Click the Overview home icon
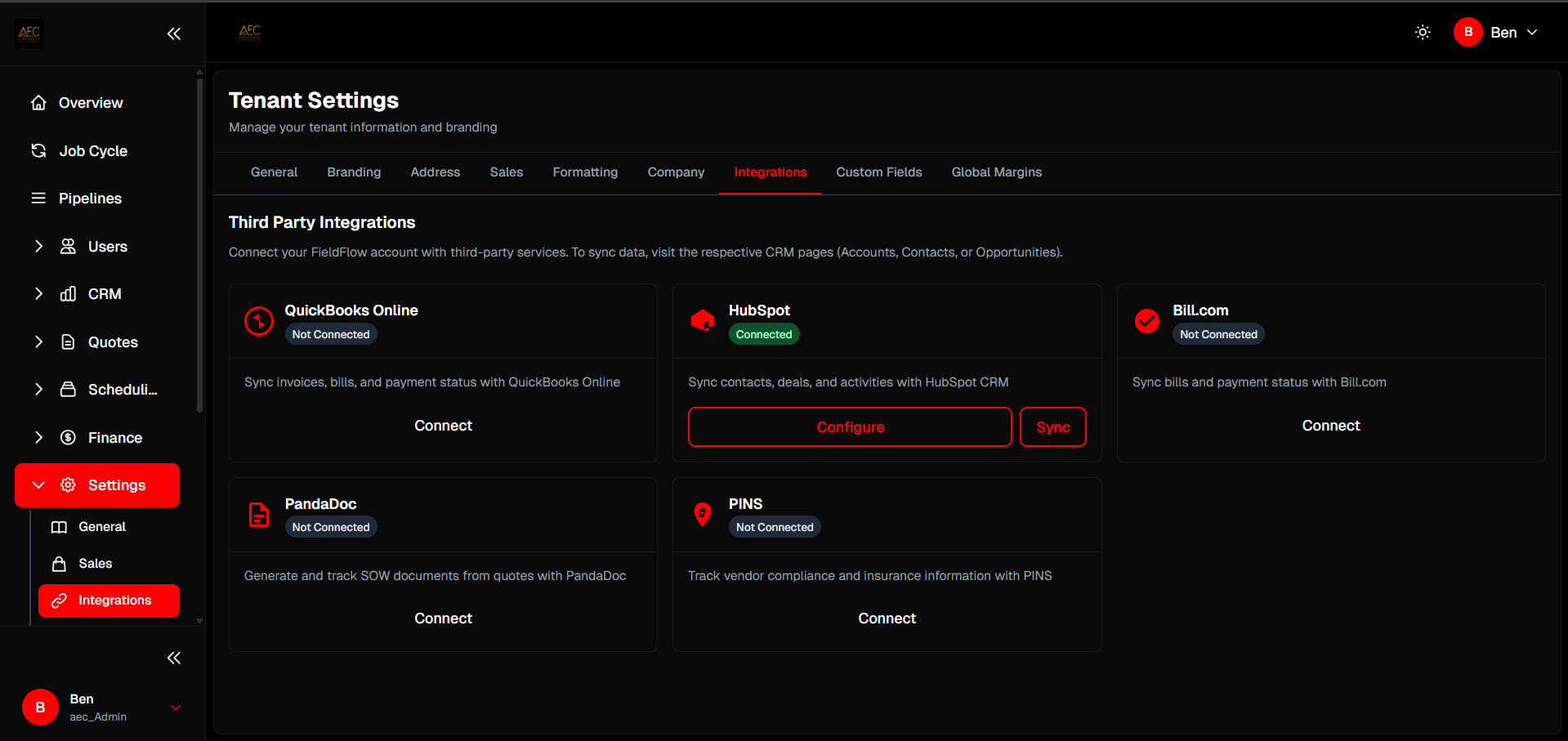Image resolution: width=1568 pixels, height=741 pixels. click(38, 103)
